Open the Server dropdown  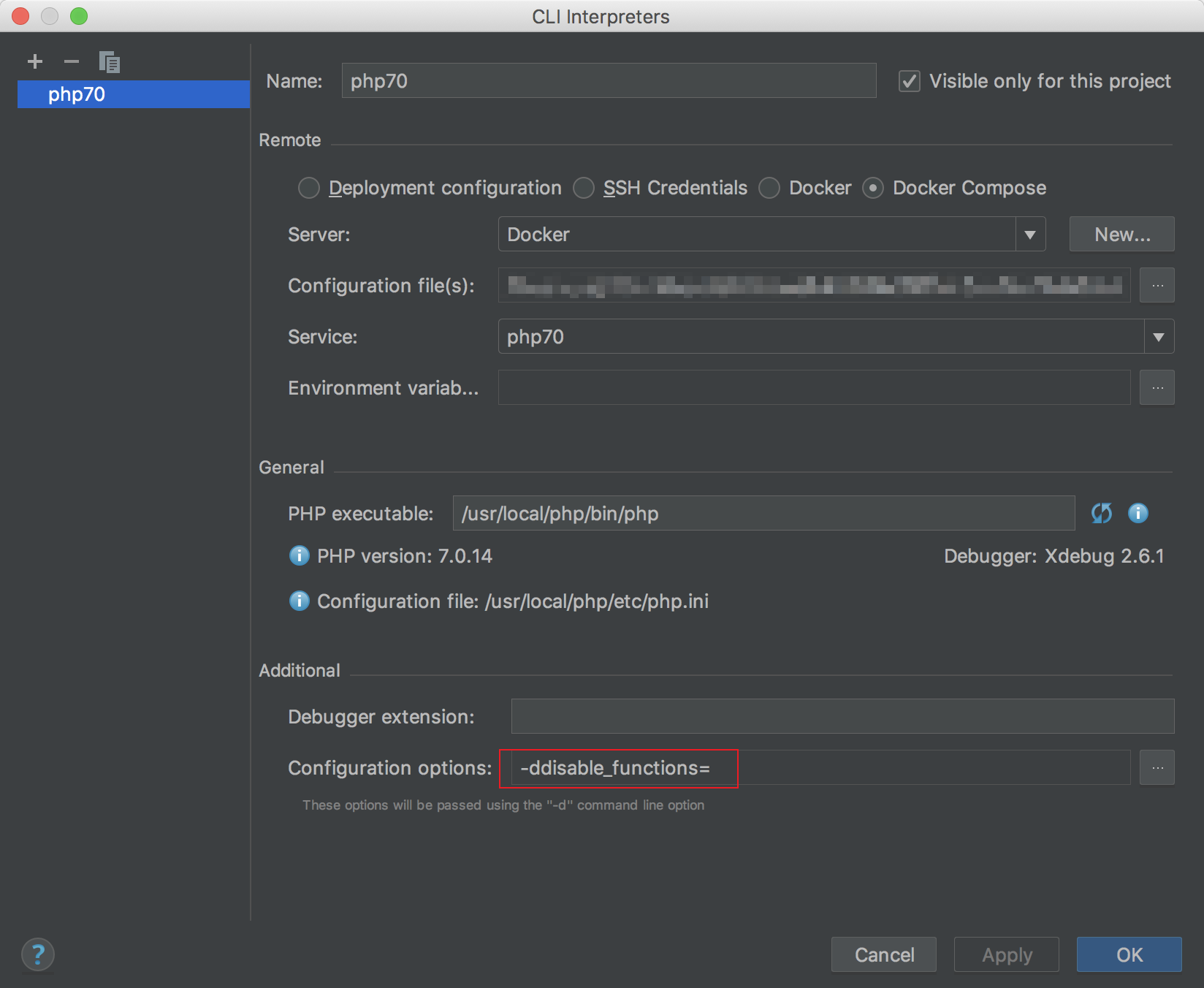[x=1030, y=234]
